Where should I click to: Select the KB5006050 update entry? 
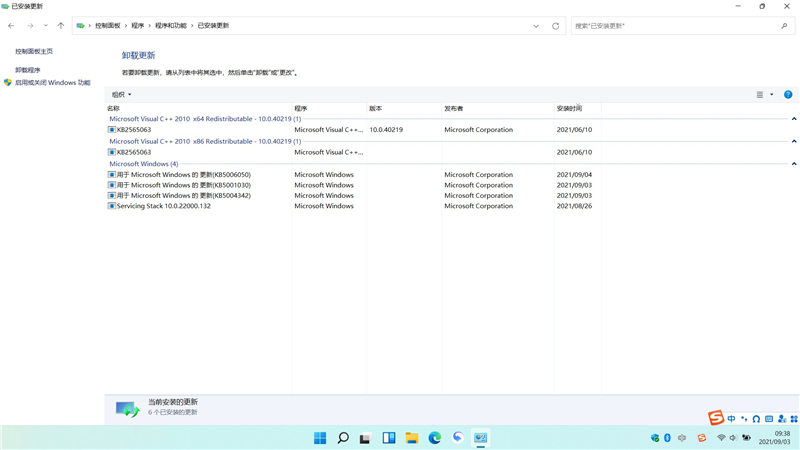click(x=183, y=175)
